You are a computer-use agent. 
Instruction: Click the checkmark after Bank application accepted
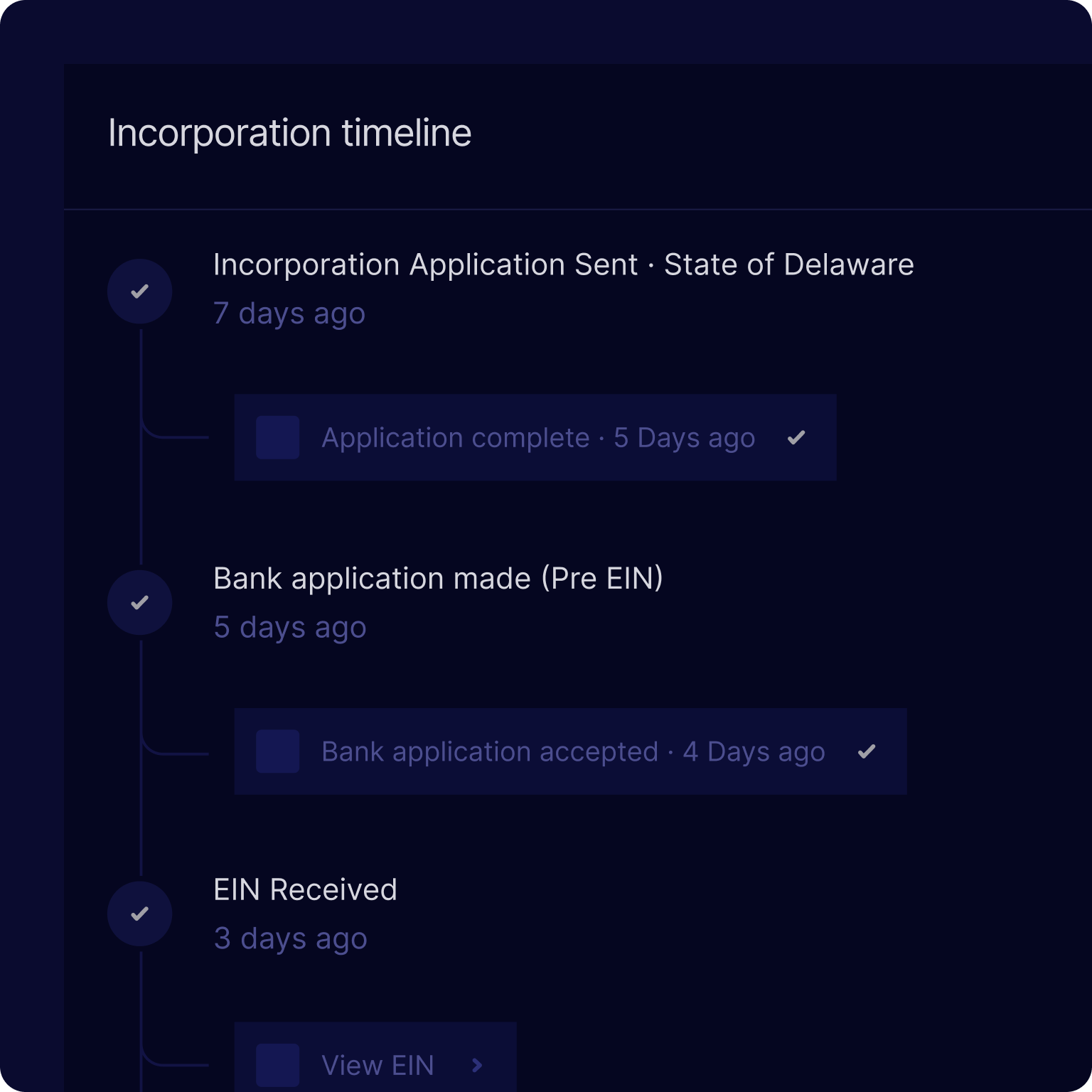click(867, 751)
